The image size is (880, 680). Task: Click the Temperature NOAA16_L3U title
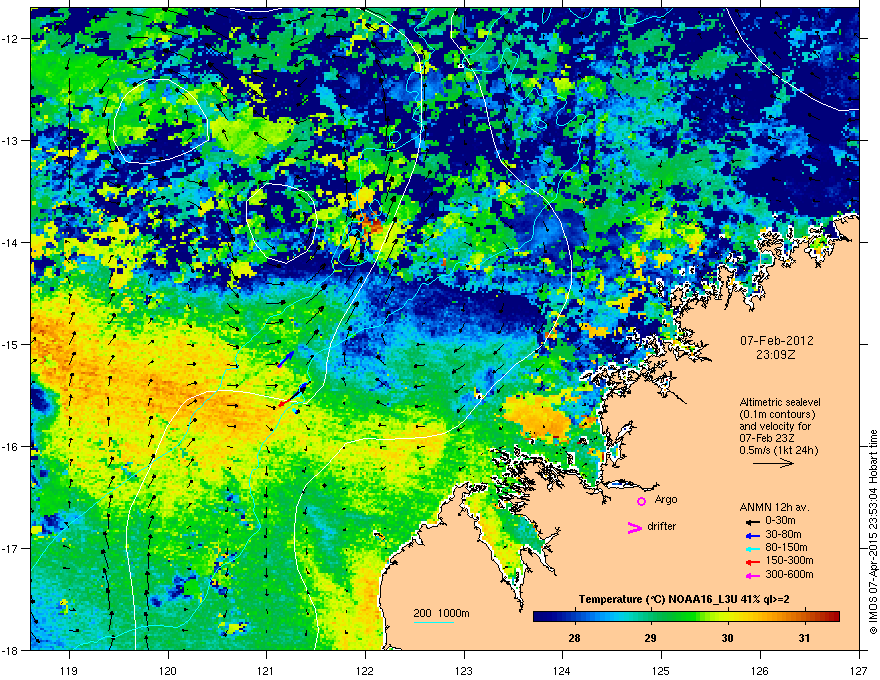point(685,600)
